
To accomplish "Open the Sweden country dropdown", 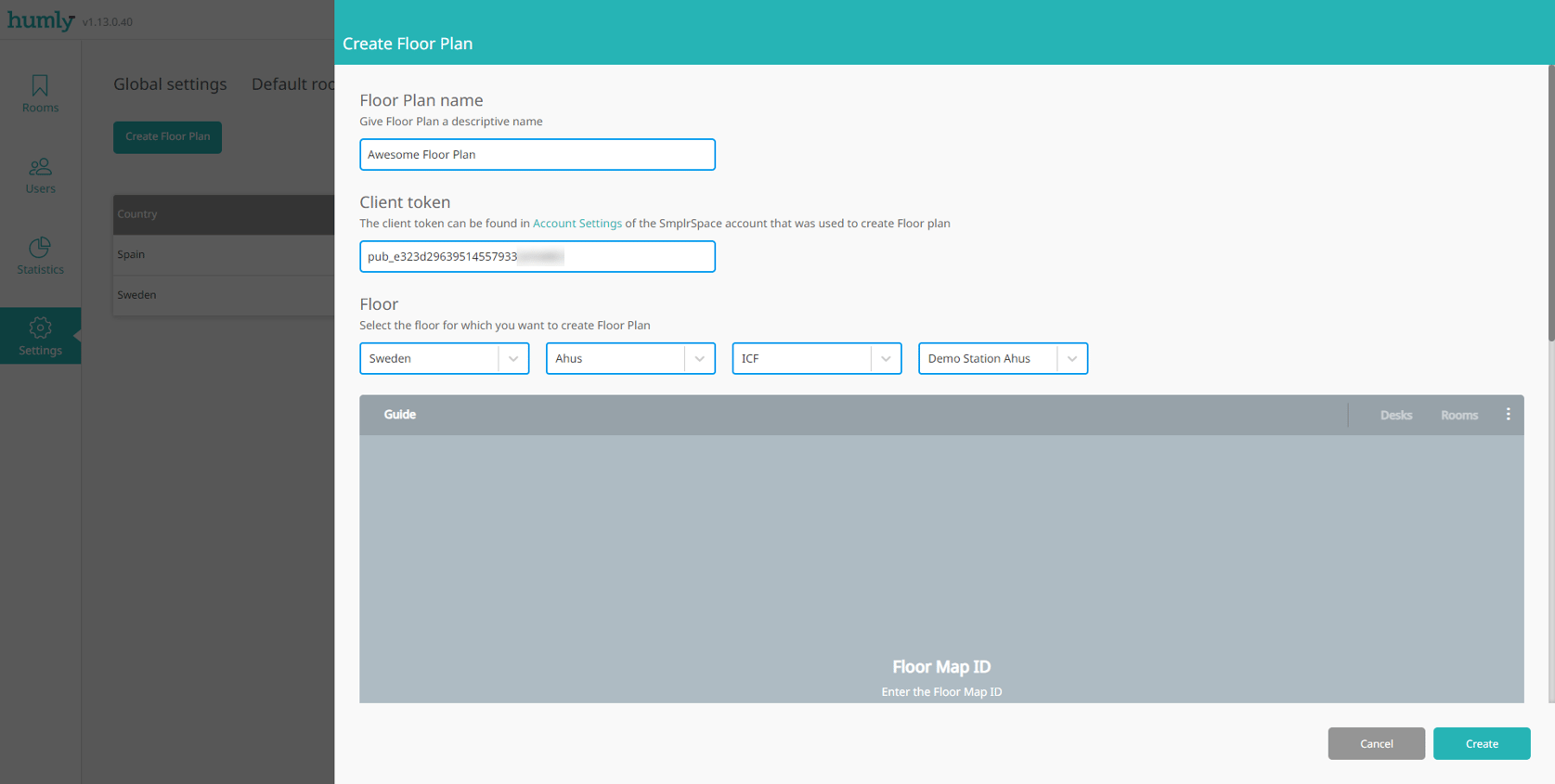I will point(444,358).
